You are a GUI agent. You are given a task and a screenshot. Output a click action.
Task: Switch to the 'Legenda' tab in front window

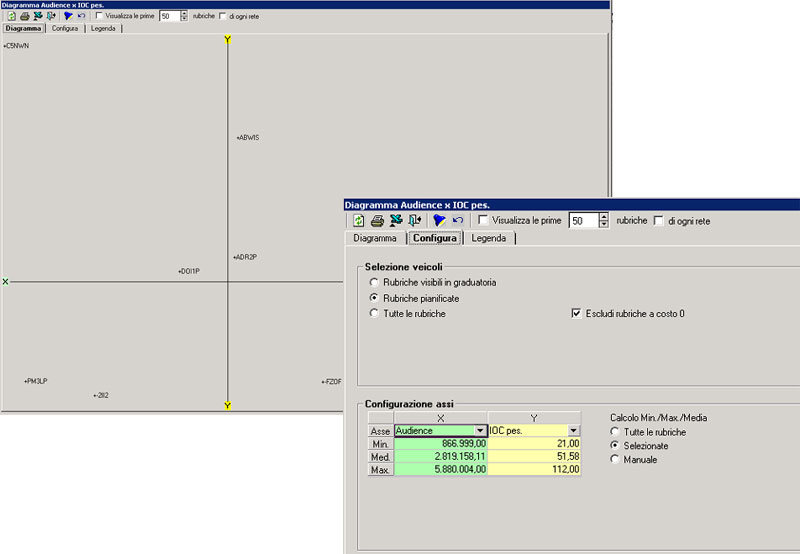tap(488, 239)
